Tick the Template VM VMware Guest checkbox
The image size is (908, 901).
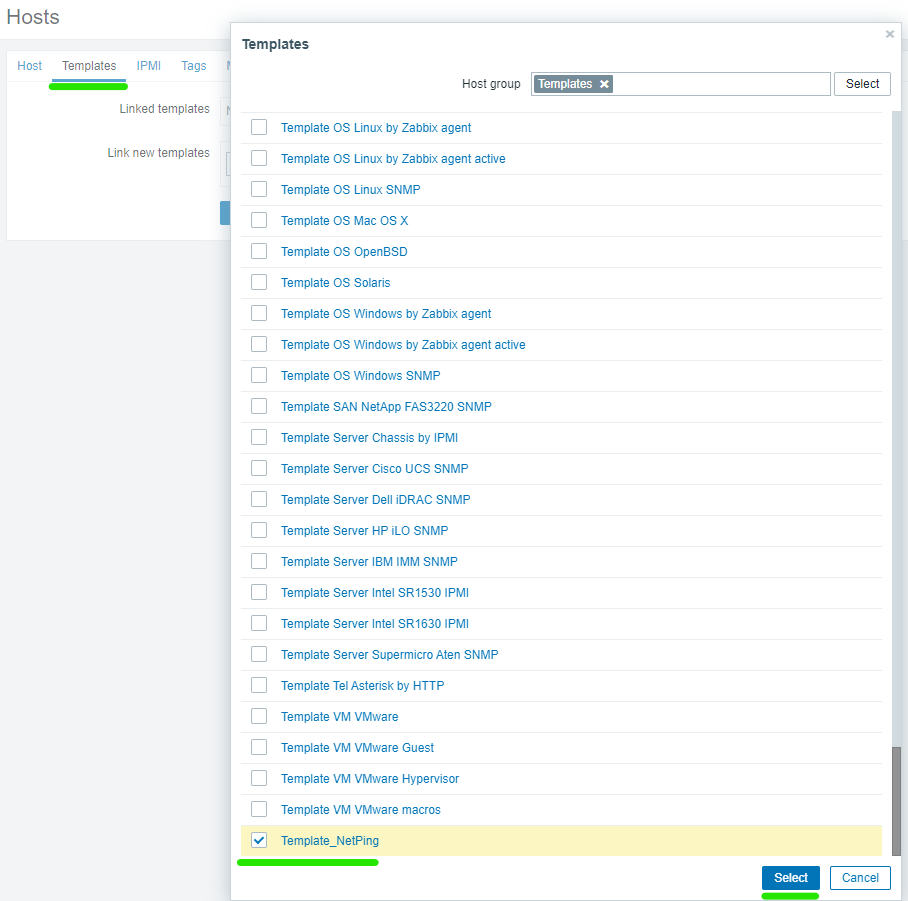(x=259, y=747)
